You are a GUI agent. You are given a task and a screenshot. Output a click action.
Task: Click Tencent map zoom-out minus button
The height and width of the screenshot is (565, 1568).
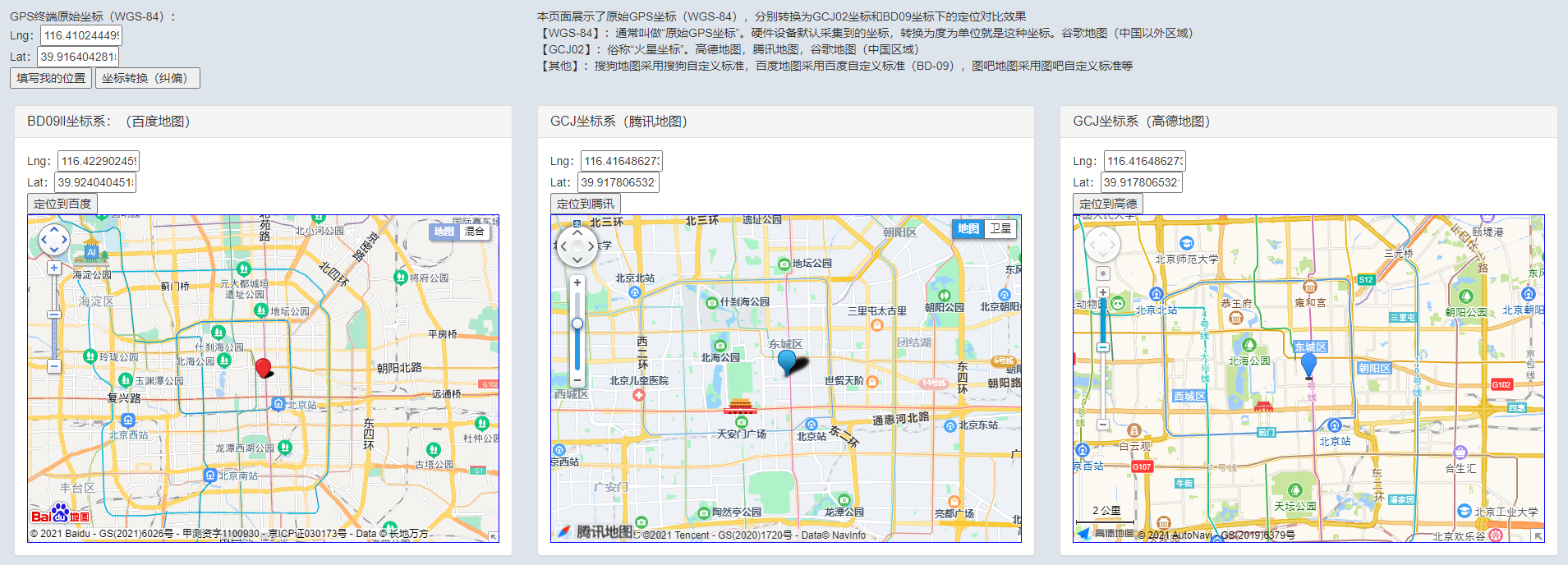577,380
